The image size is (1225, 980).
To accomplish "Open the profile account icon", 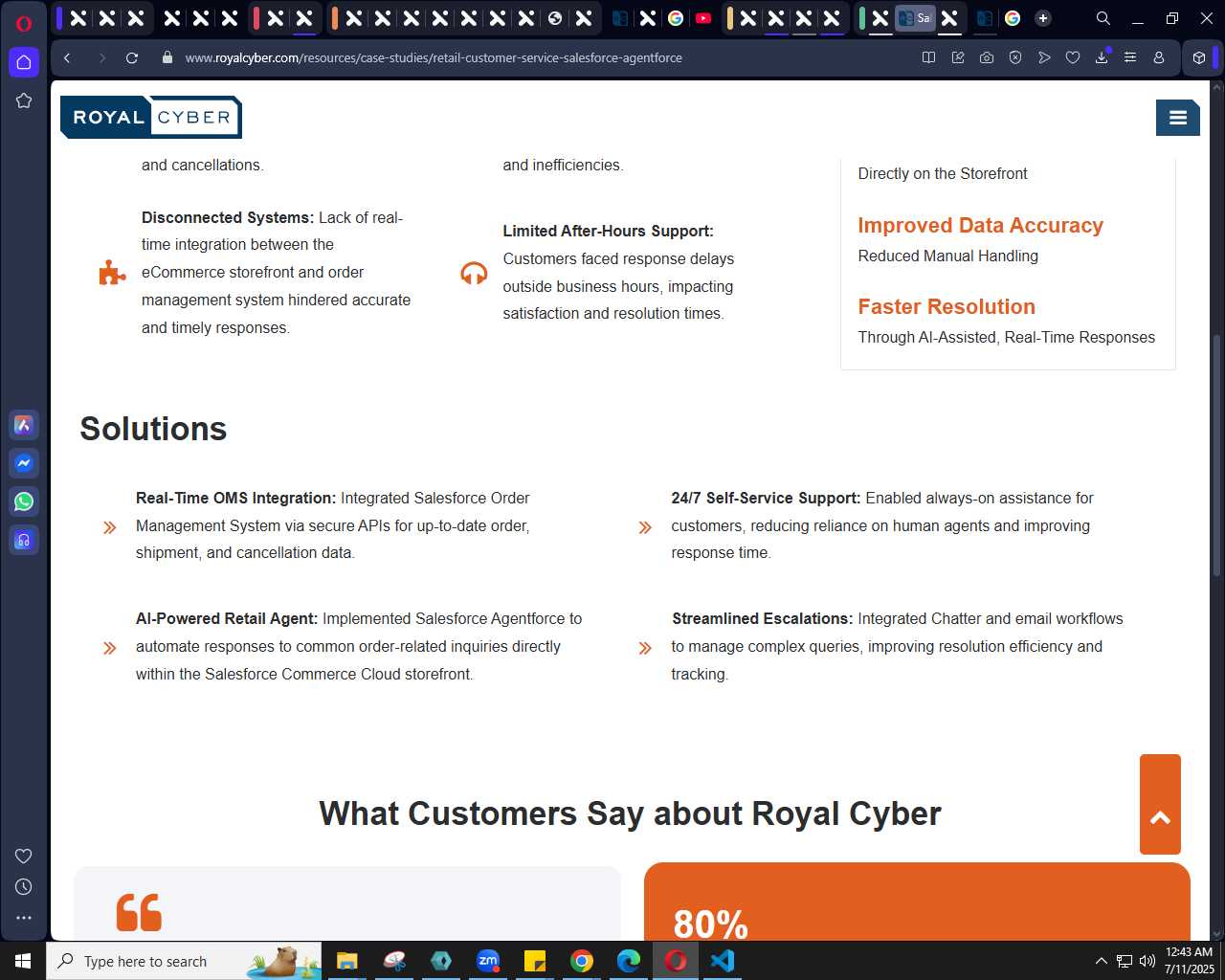I will (1159, 57).
